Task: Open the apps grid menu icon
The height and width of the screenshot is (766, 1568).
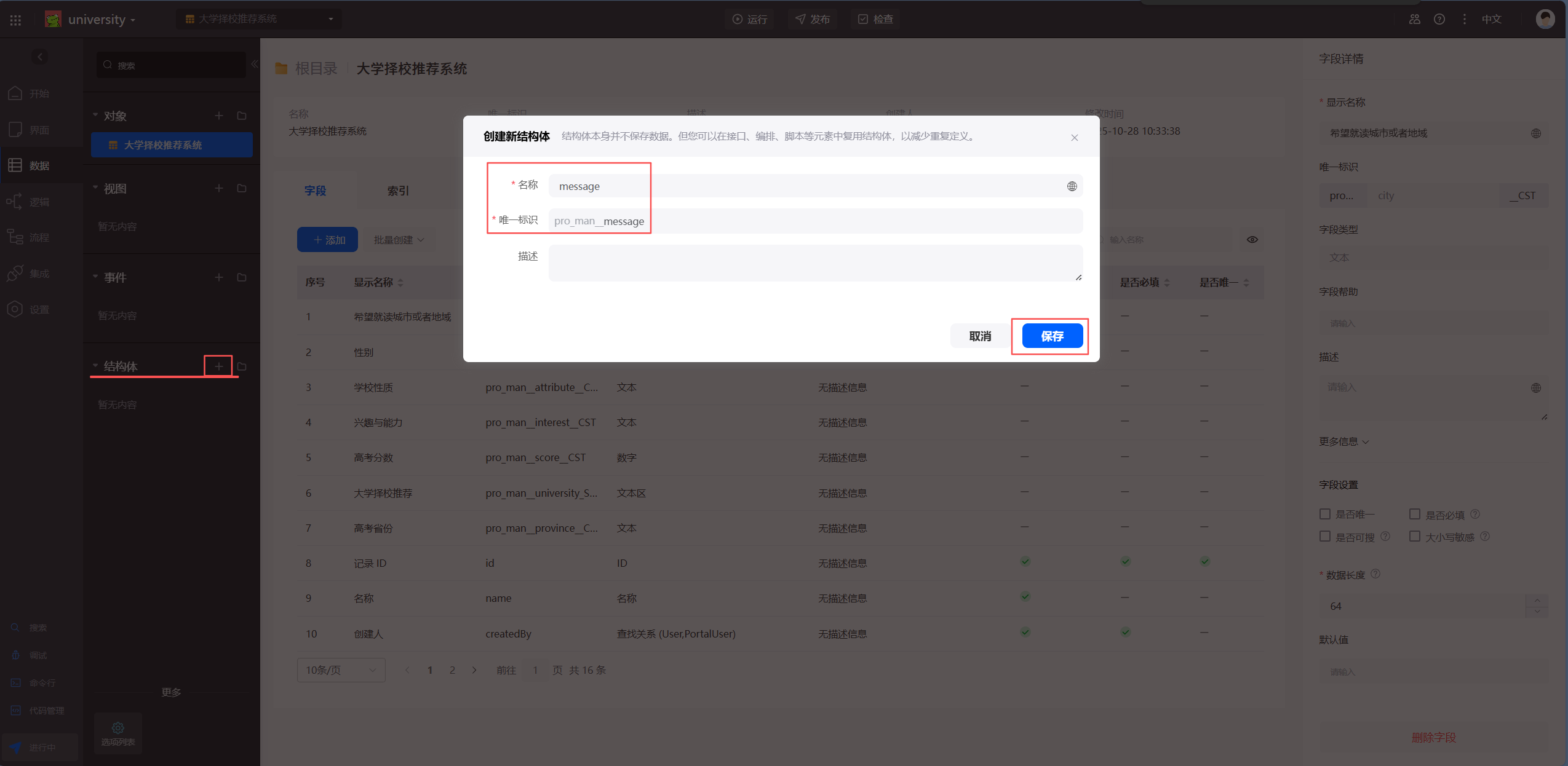Action: 15,20
